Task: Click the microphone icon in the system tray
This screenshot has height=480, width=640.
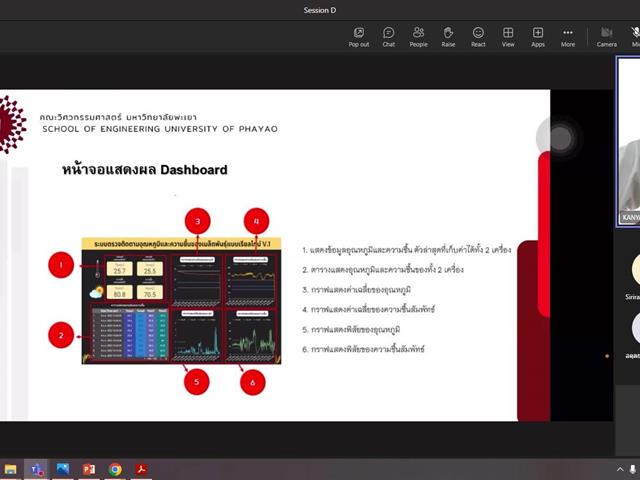Action: tap(633, 469)
